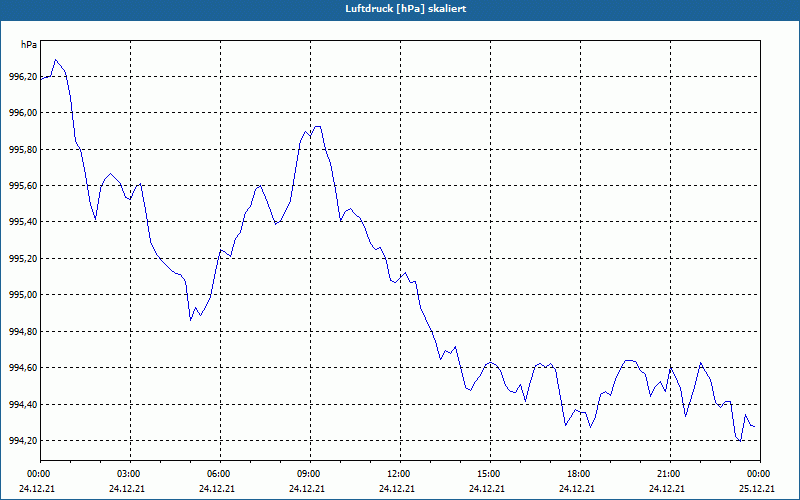
Task: Click the 995,20 y-axis value
Action: (23, 259)
